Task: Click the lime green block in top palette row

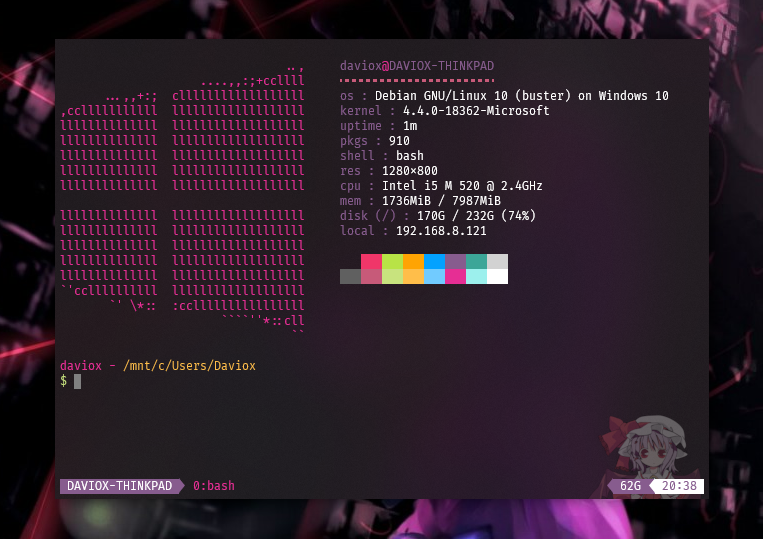Action: [392, 261]
